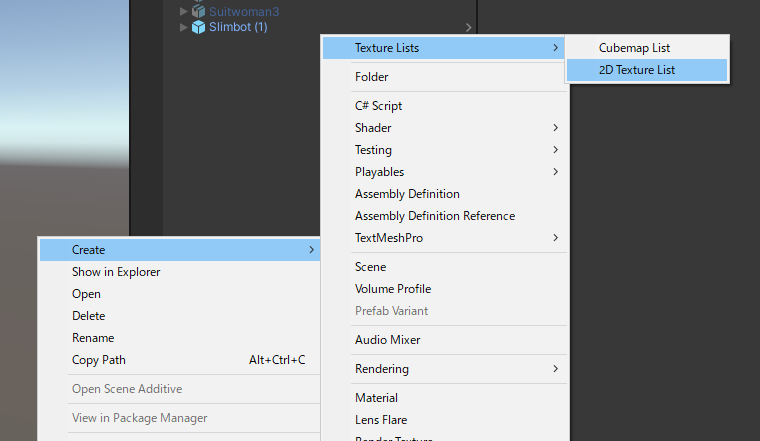The height and width of the screenshot is (441, 760).
Task: Click View in Package Manager entry
Action: (x=180, y=418)
